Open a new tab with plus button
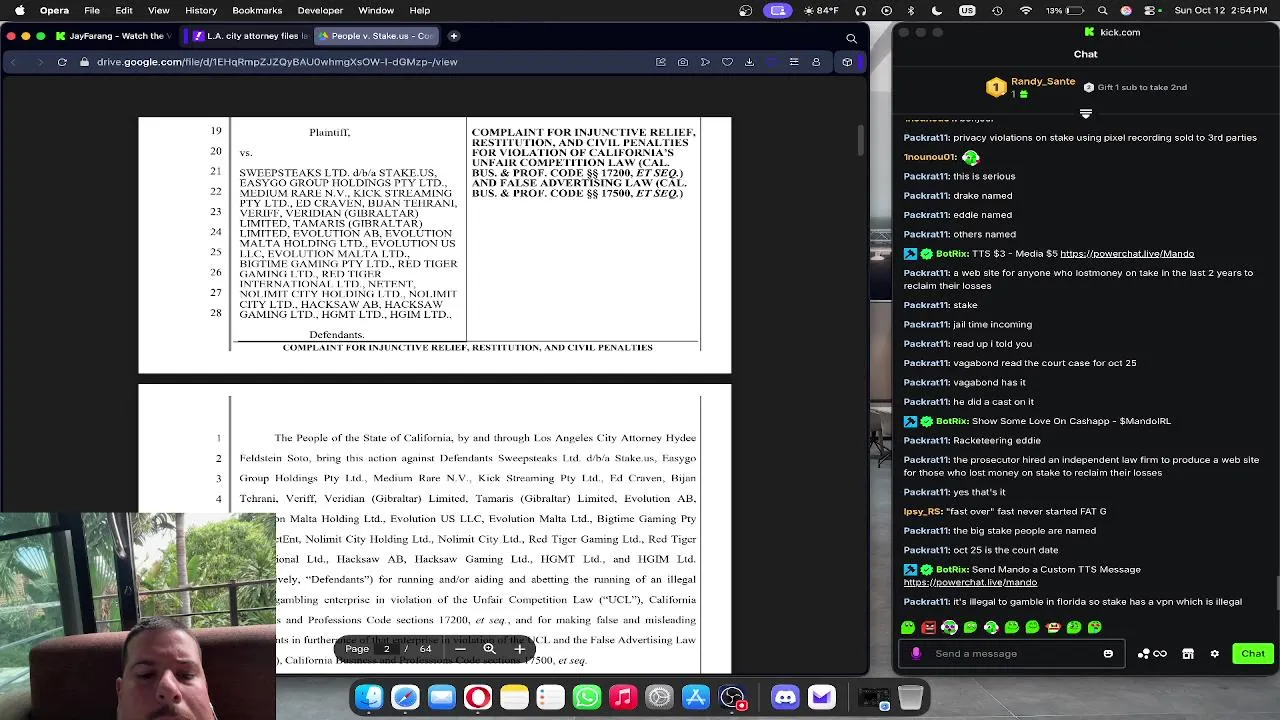 453,36
